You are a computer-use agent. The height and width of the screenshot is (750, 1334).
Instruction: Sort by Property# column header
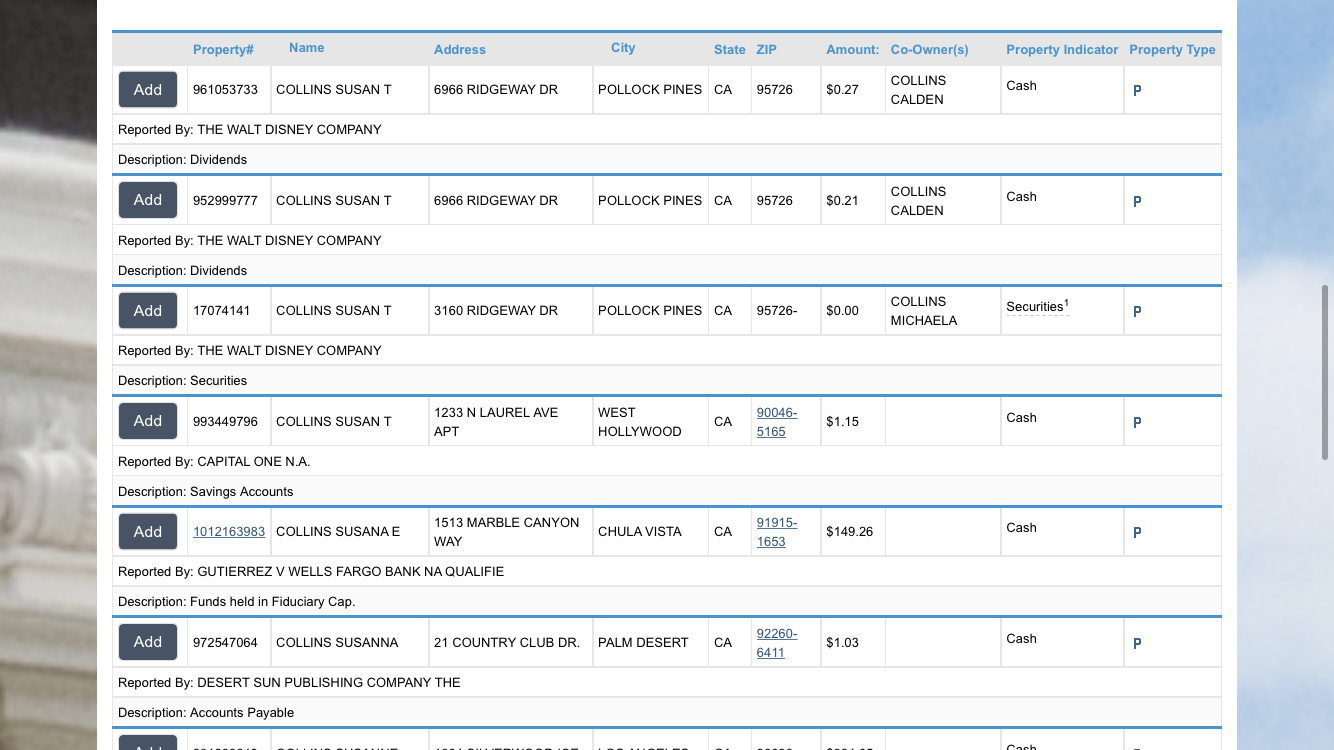coord(223,50)
